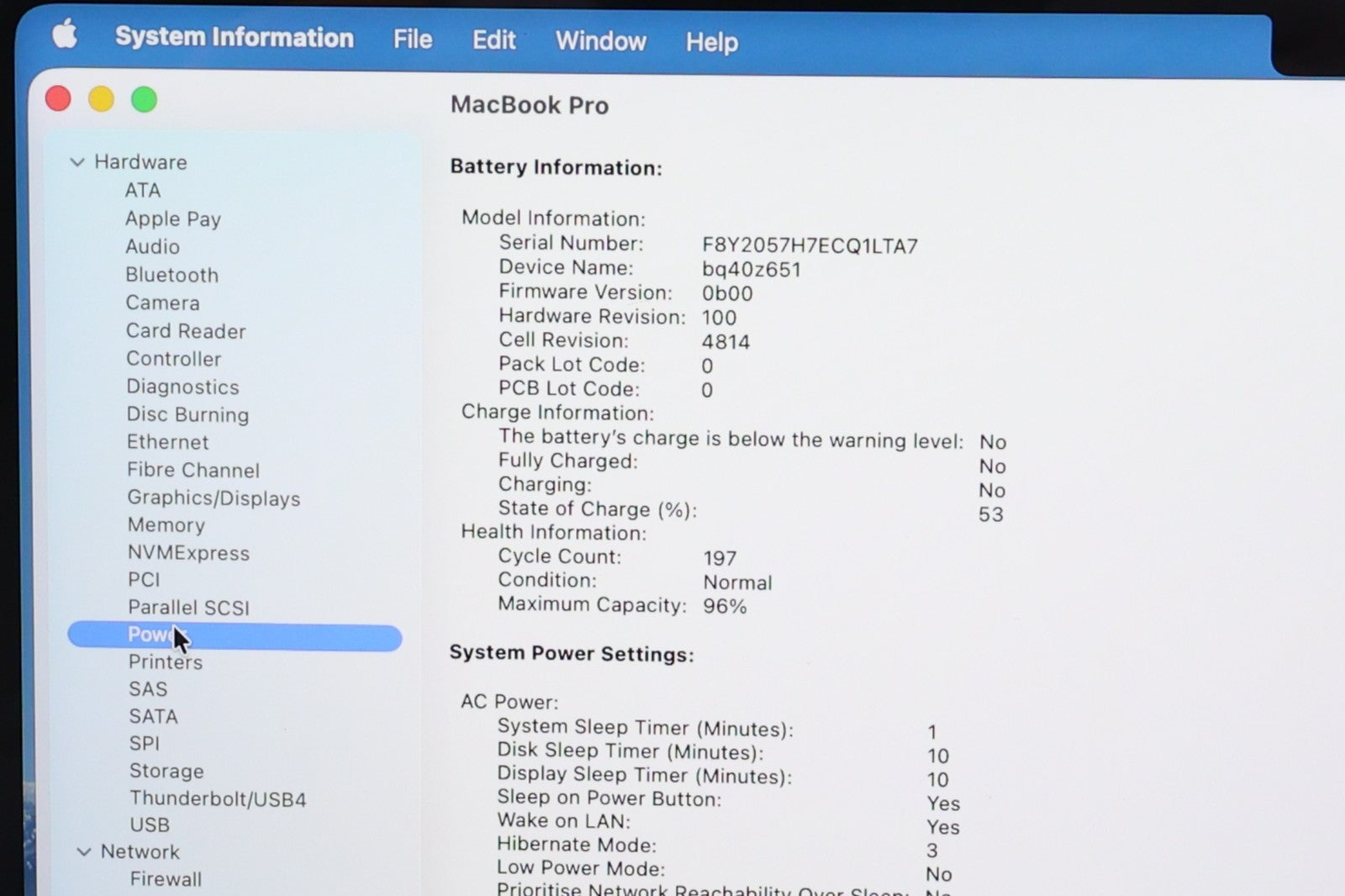1345x896 pixels.
Task: Open the Help menu
Action: click(711, 41)
